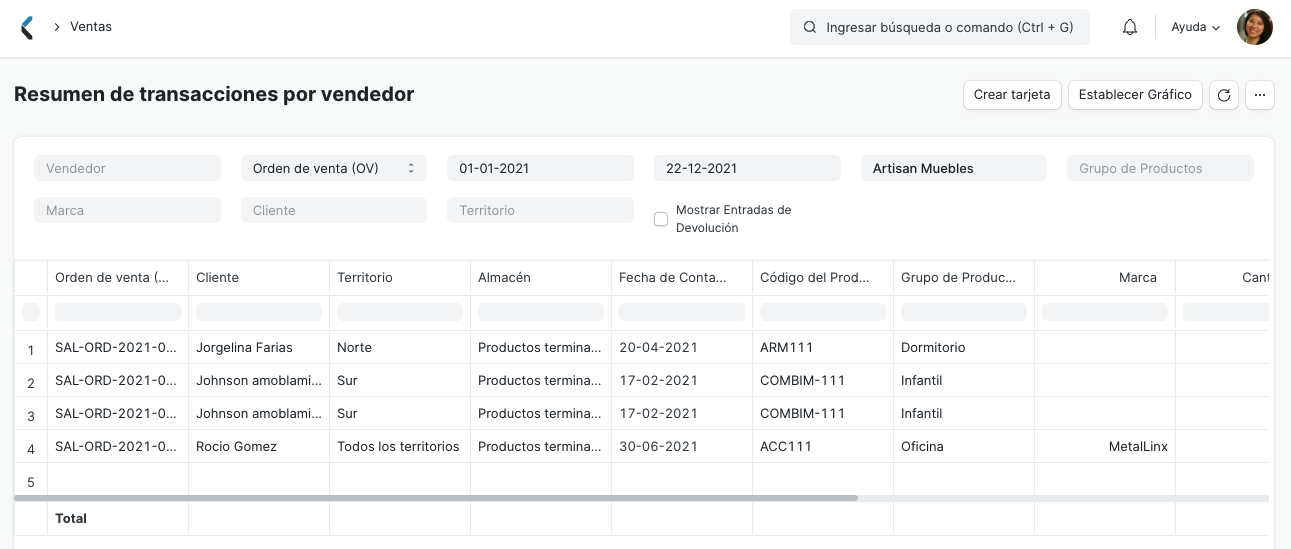
Task: Sort by Orden de venta column header
Action: tap(118, 277)
